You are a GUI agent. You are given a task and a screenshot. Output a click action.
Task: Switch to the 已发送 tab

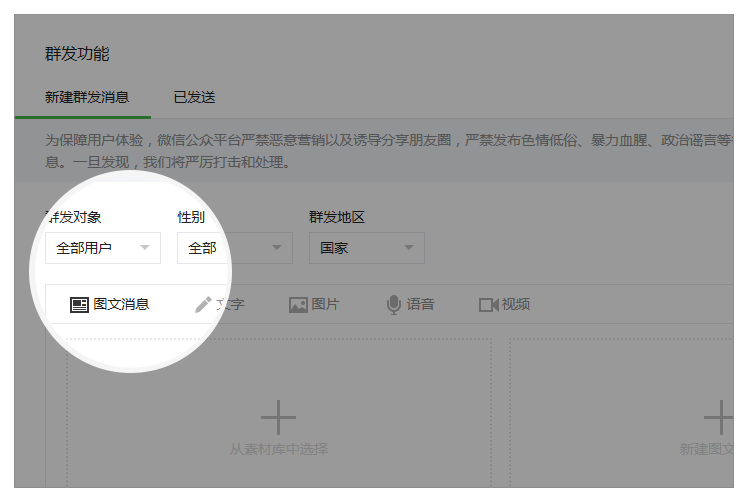(x=194, y=98)
